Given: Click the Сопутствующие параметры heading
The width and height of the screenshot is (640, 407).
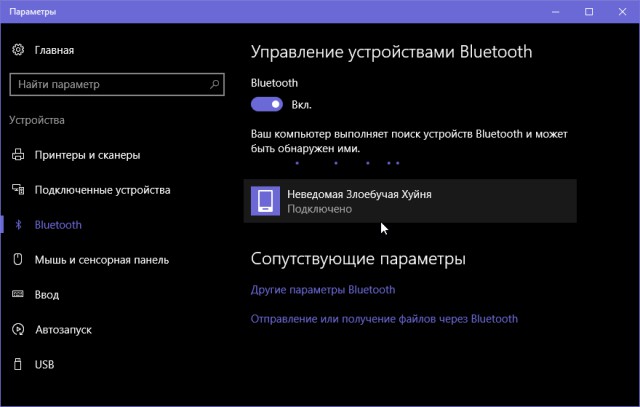Looking at the screenshot, I should click(x=358, y=259).
